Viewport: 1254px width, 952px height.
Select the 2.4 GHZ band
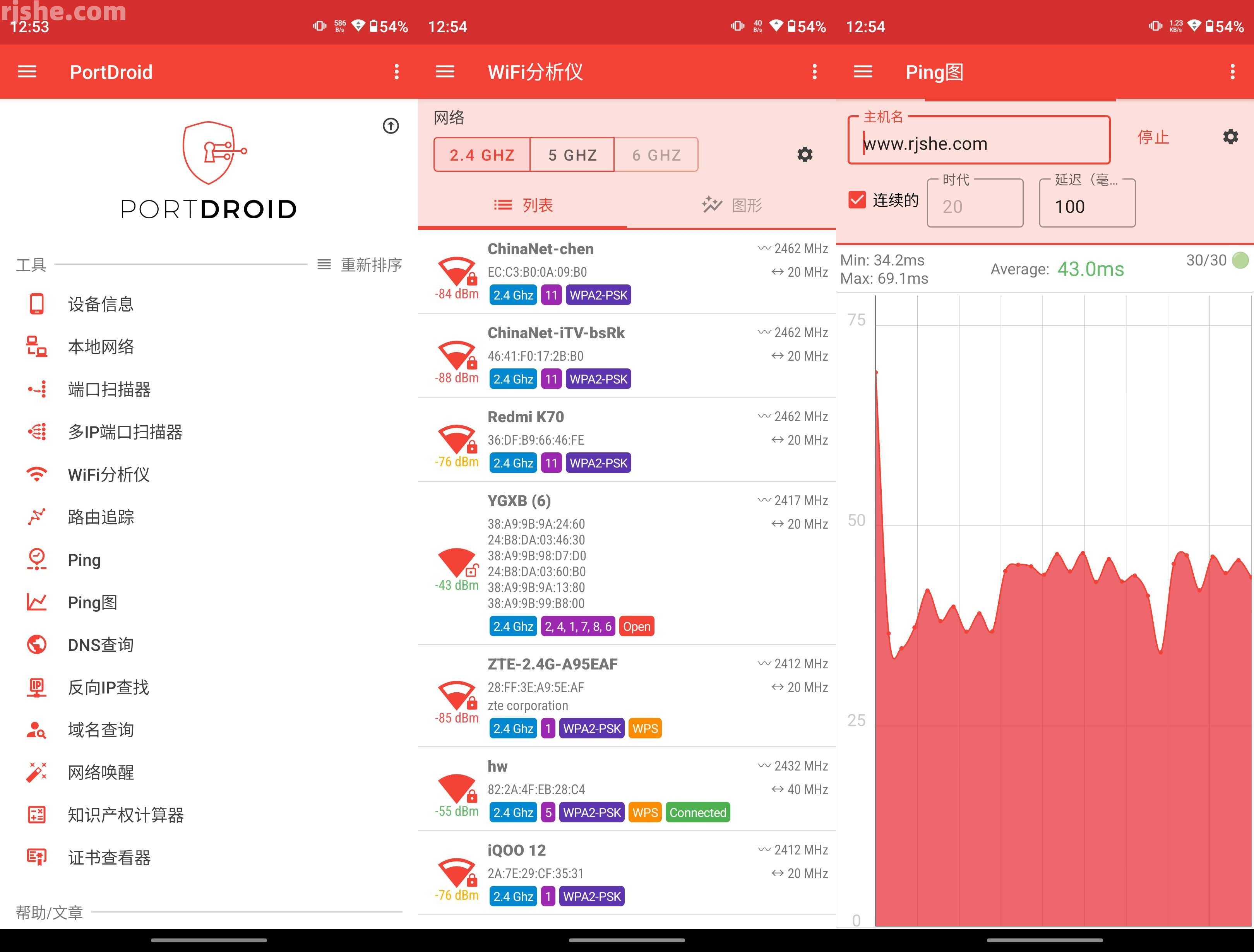(x=482, y=155)
